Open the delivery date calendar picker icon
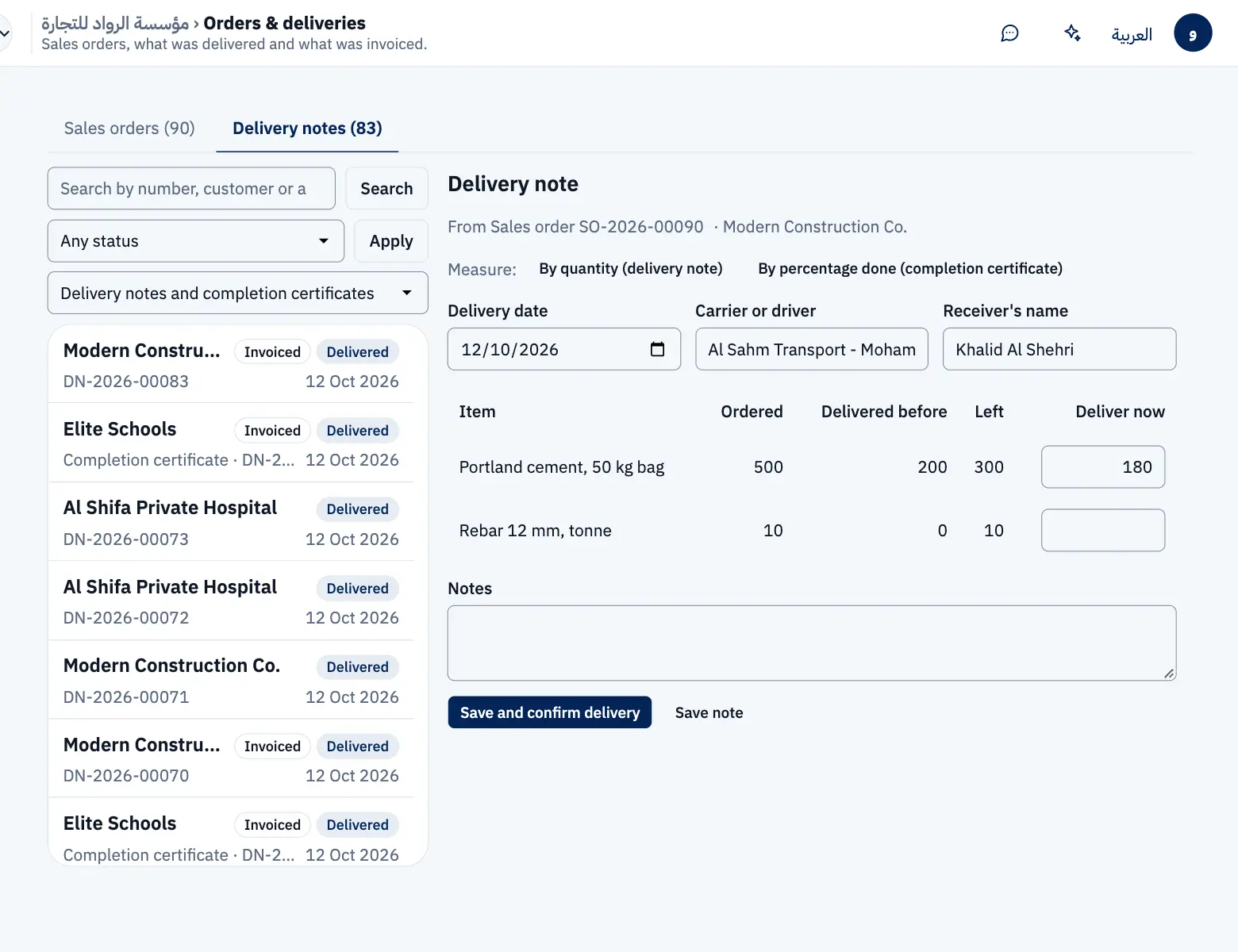The height and width of the screenshot is (952, 1238). coord(657,349)
